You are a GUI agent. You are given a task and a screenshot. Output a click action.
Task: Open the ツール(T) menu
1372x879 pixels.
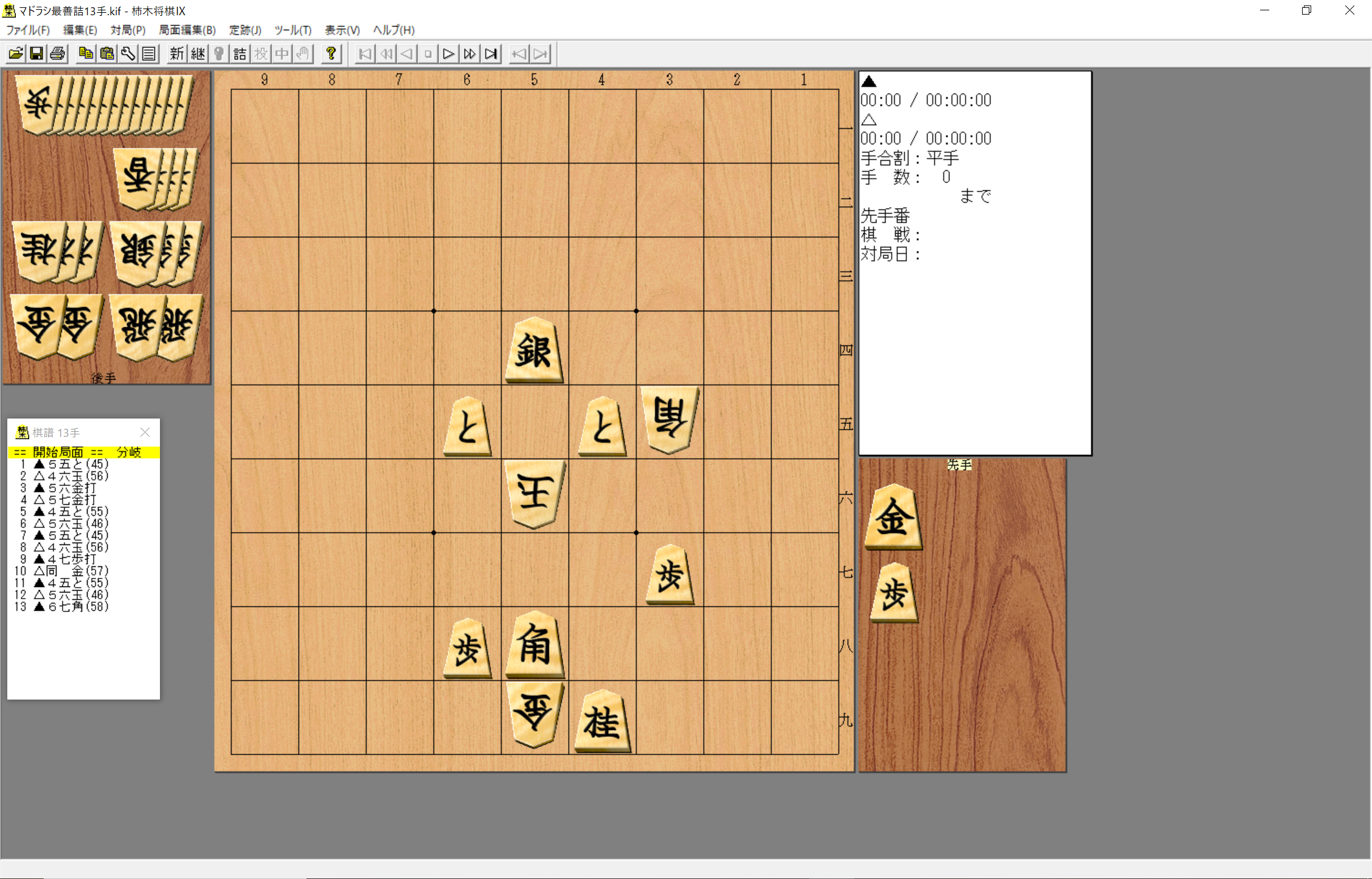(293, 30)
